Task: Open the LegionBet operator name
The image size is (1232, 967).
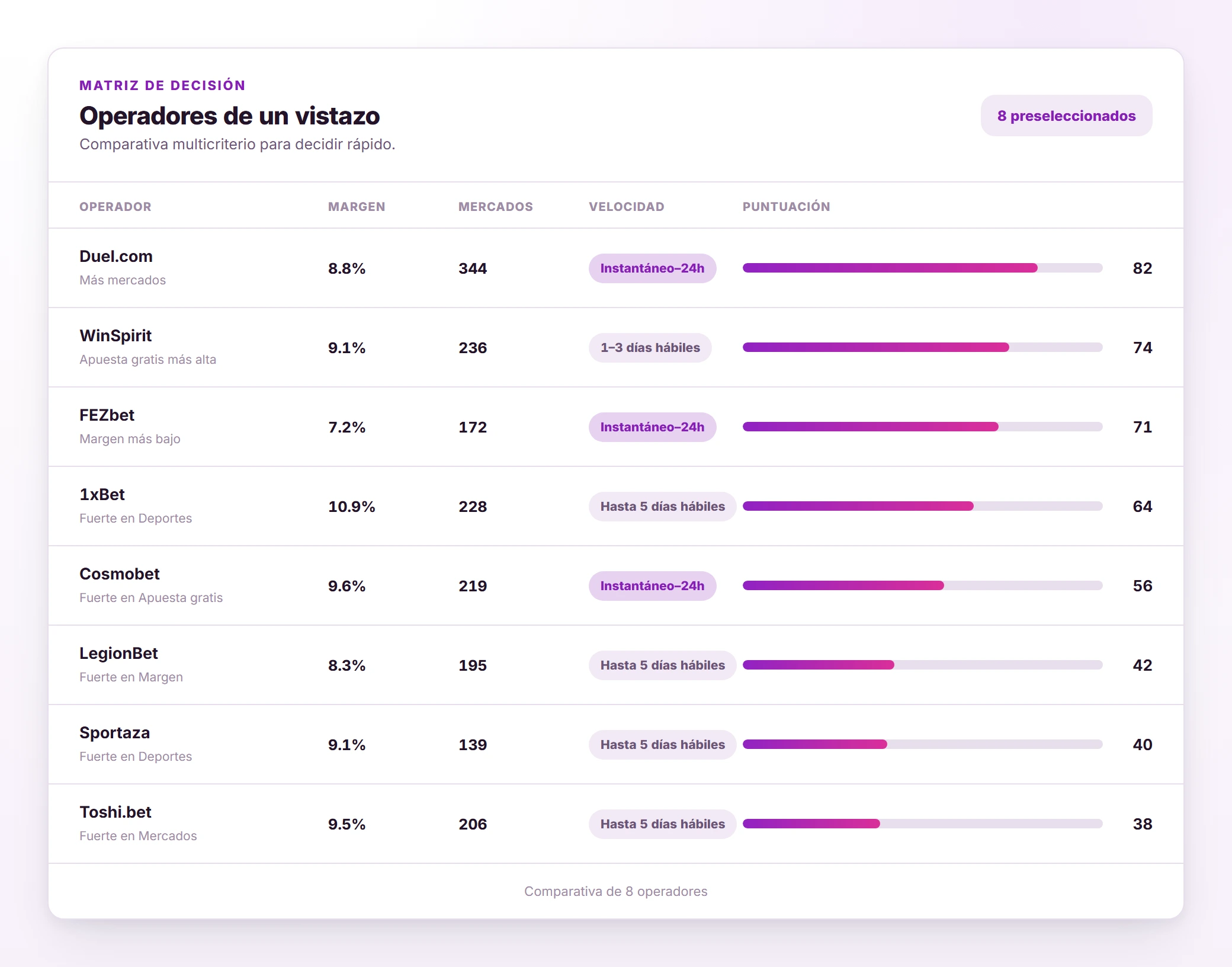Action: 118,653
